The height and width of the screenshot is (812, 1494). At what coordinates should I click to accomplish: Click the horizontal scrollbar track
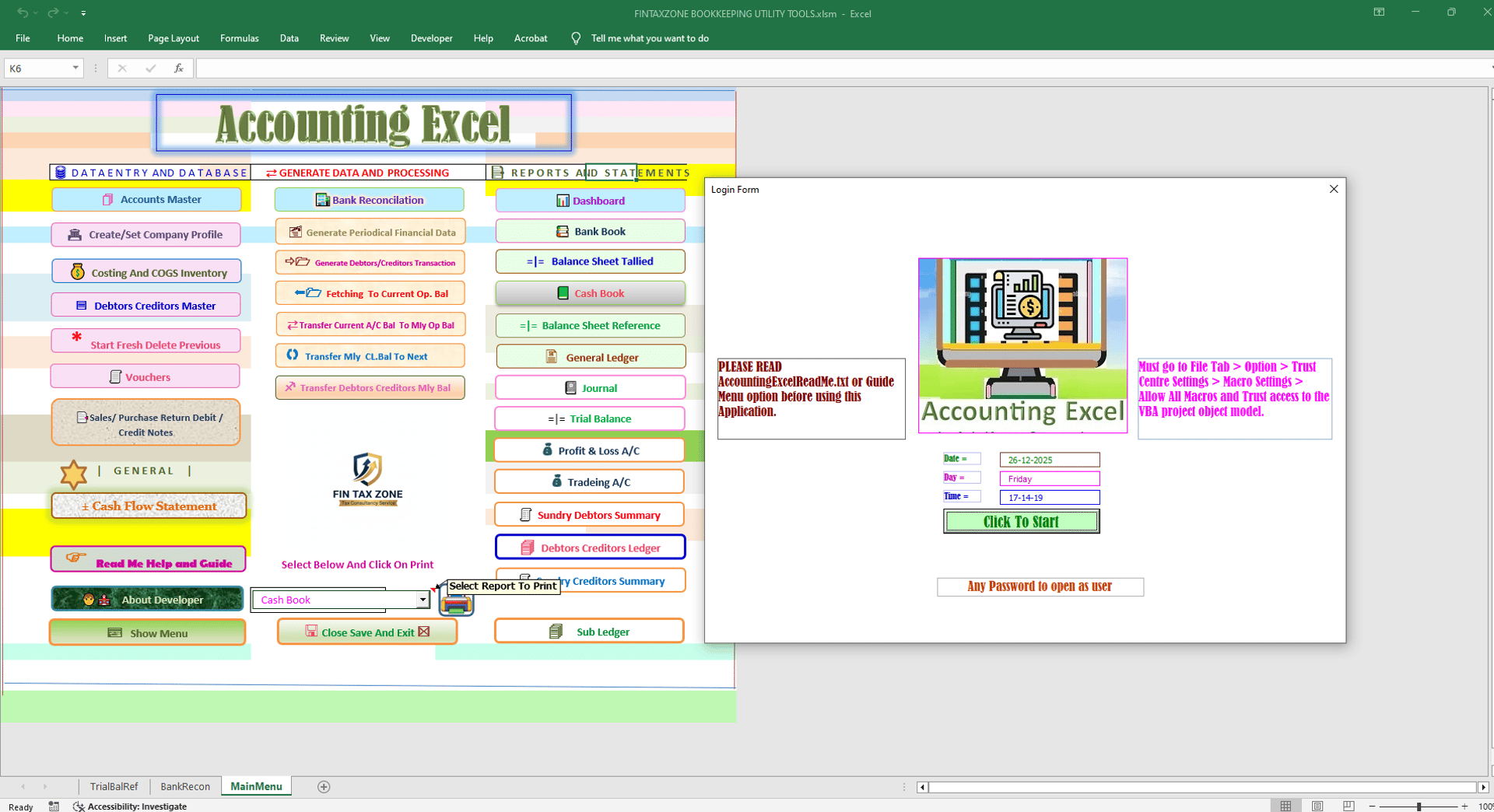(x=1202, y=787)
